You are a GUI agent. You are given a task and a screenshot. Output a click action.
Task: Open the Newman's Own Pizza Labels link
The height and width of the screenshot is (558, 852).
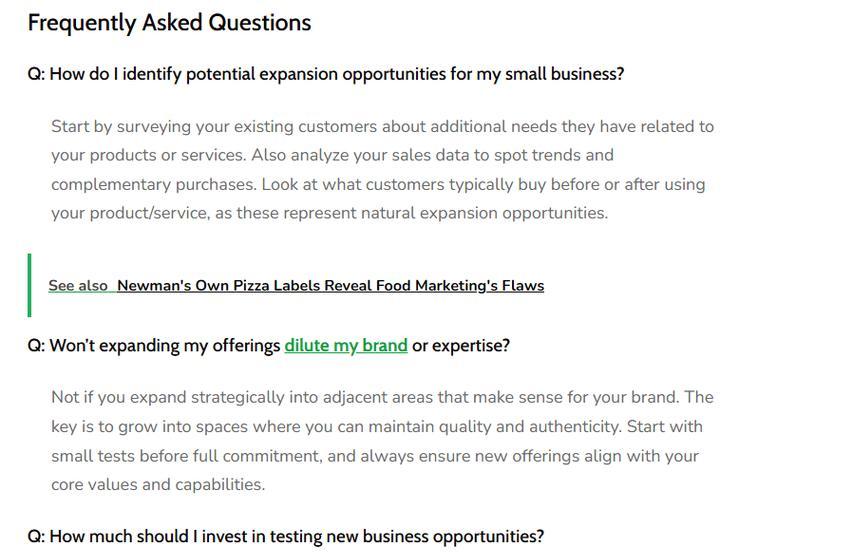pos(330,286)
